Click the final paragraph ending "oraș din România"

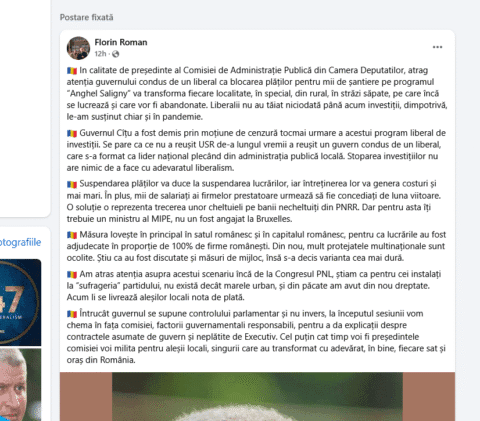[256, 337]
